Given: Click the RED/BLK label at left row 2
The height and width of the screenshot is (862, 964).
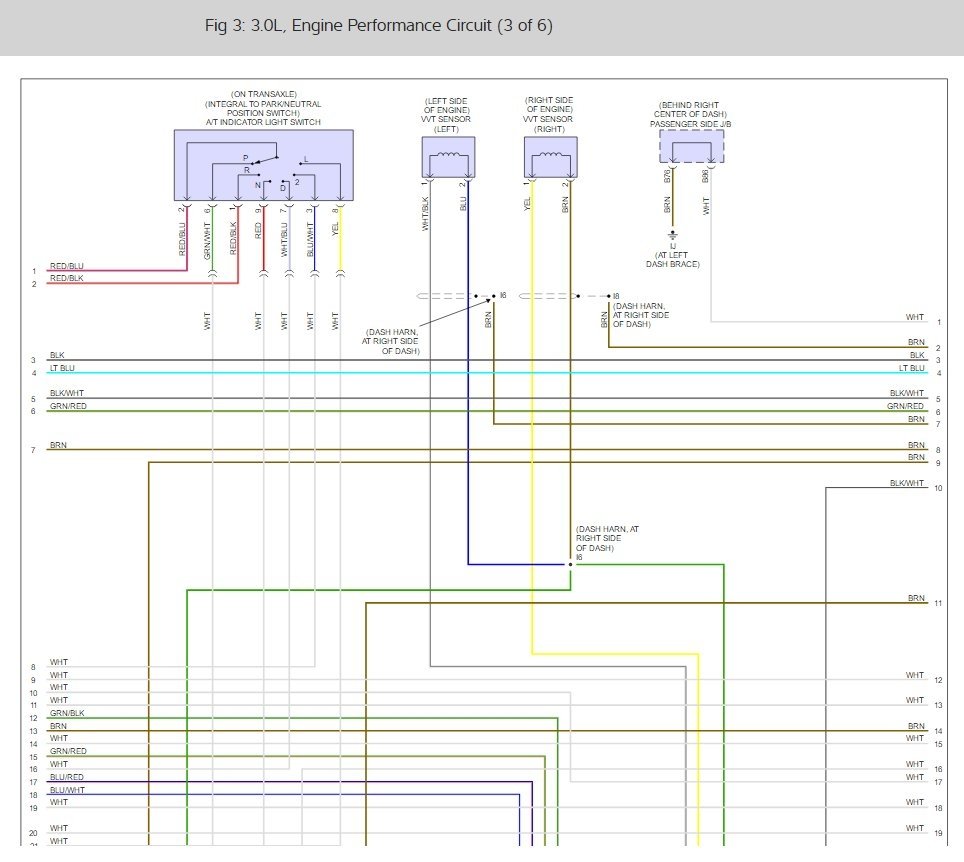Looking at the screenshot, I should [x=66, y=278].
